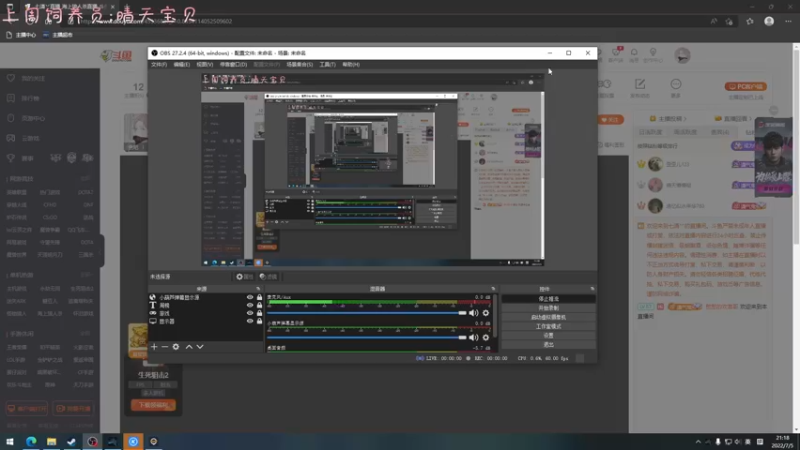Image resolution: width=800 pixels, height=450 pixels.
Task: Click the bell notification icon on webpage
Action: click(x=634, y=53)
